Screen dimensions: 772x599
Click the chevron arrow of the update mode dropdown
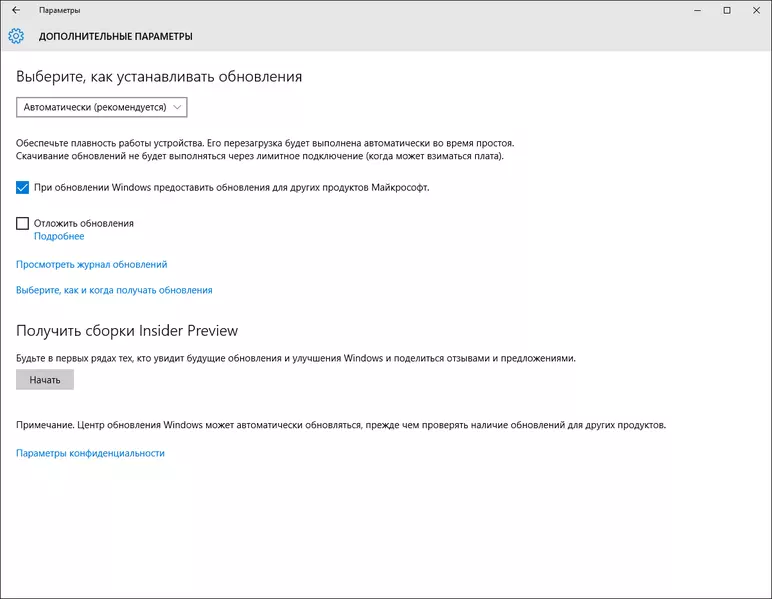pos(177,107)
